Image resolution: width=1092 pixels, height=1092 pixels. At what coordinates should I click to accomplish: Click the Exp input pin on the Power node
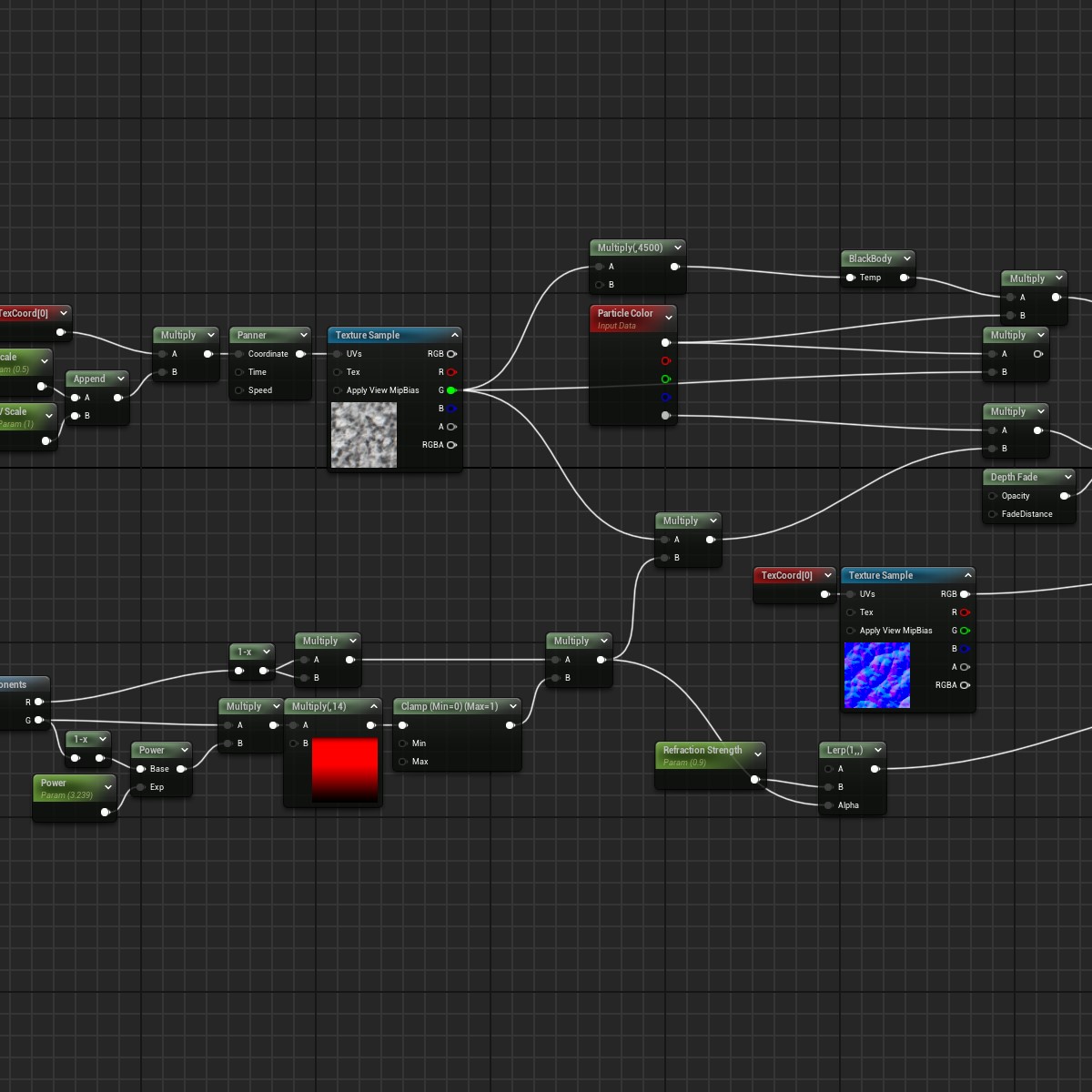tap(141, 787)
